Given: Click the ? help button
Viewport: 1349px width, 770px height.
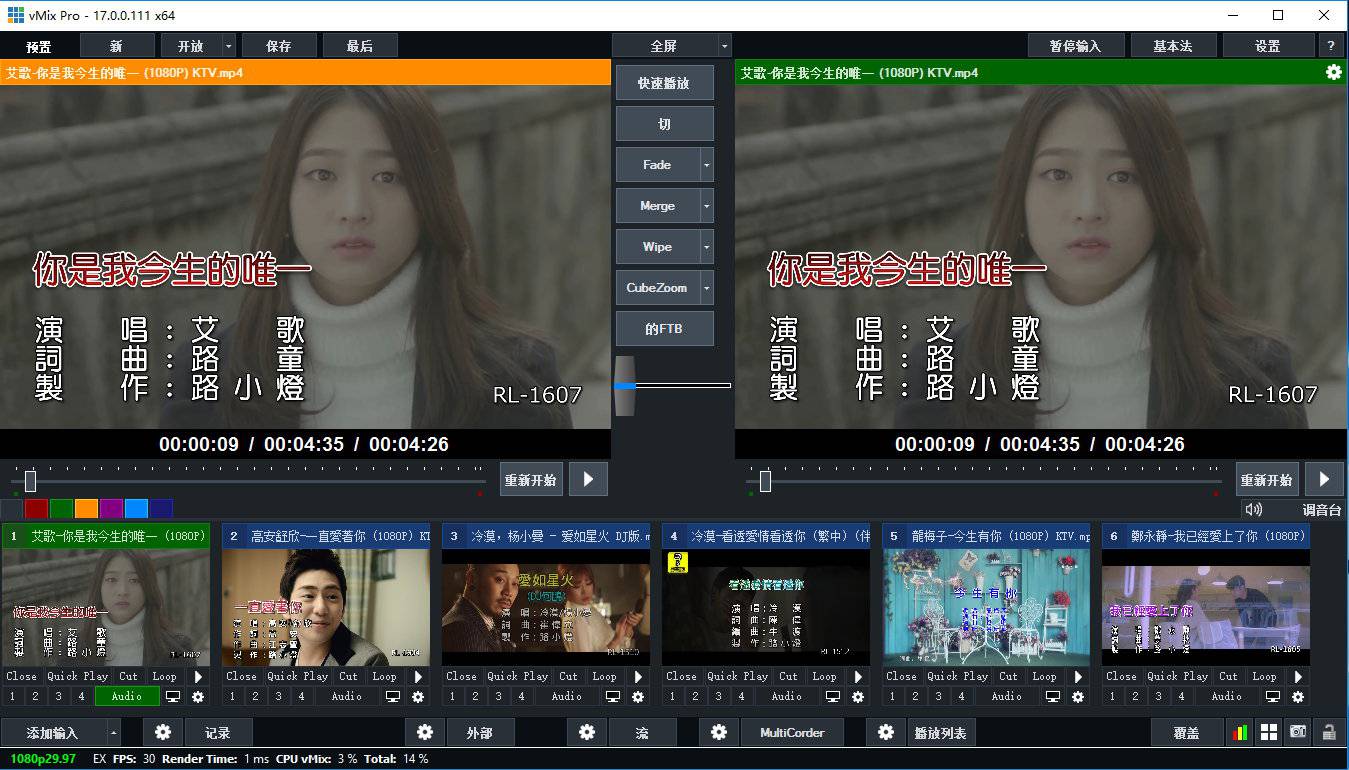Looking at the screenshot, I should tap(1331, 46).
